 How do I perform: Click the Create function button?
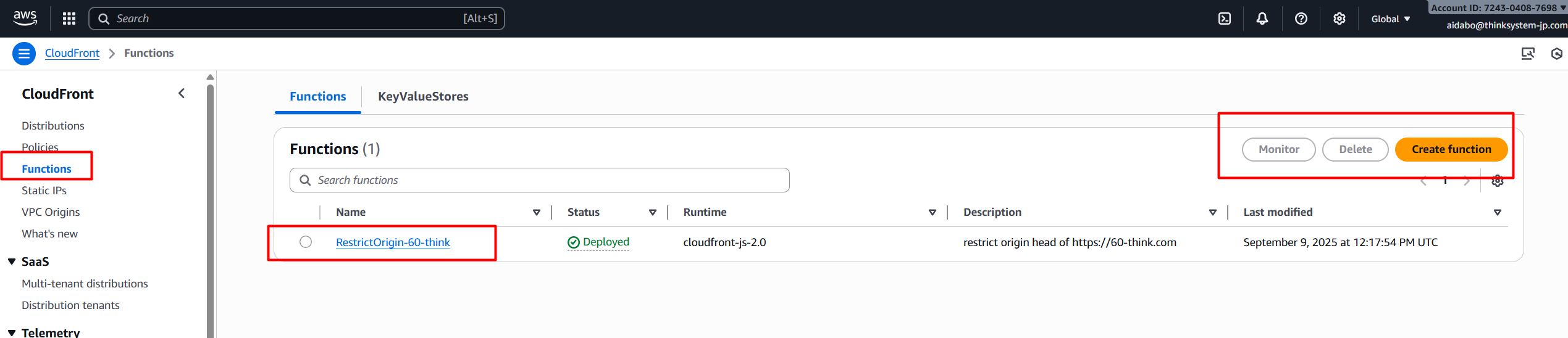(x=1451, y=149)
